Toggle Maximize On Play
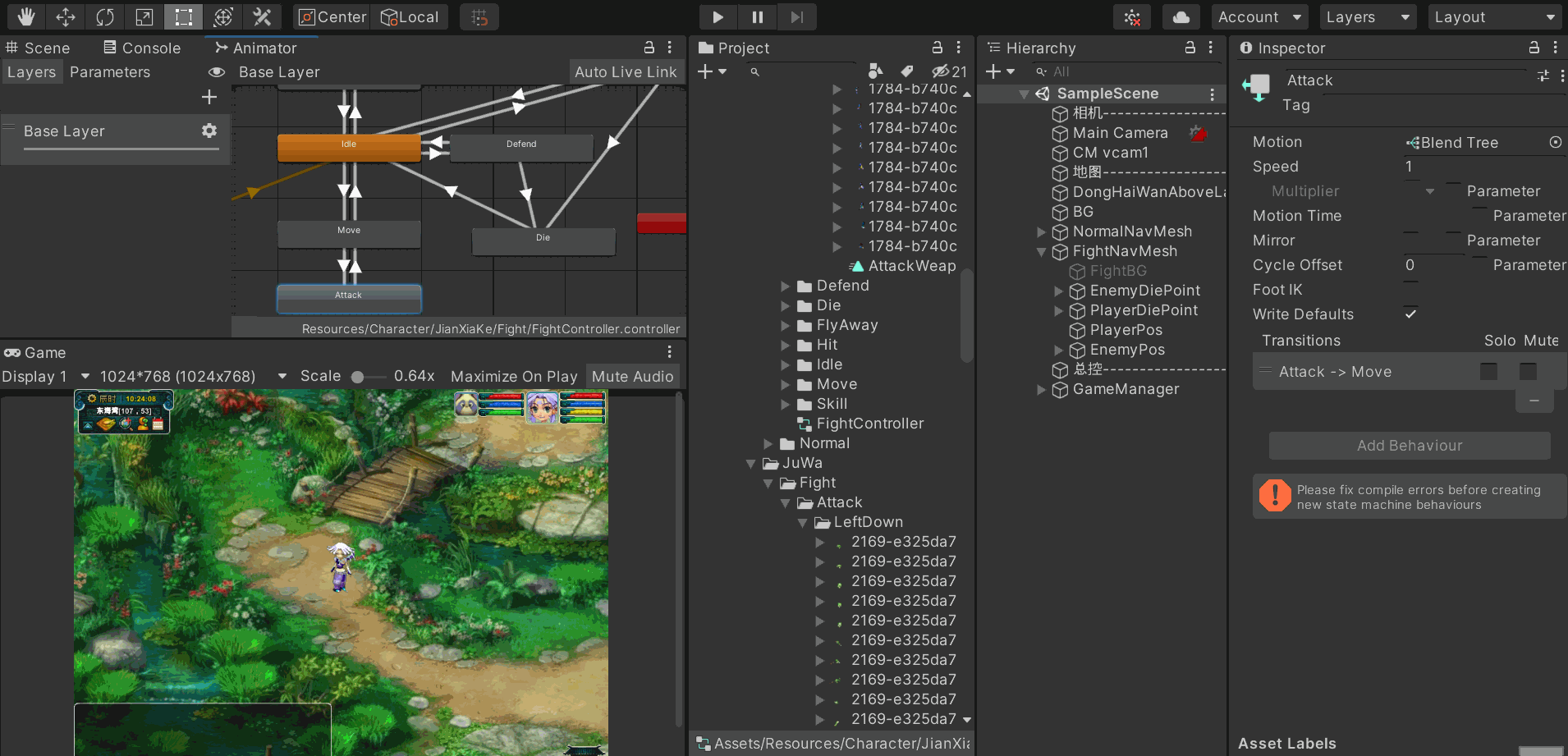1568x756 pixels. [514, 376]
